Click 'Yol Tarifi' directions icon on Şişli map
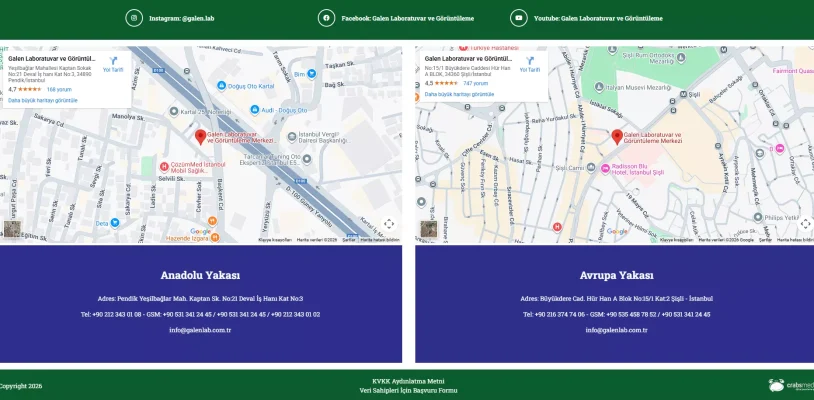Viewport: 814px width, 400px height. 531,60
